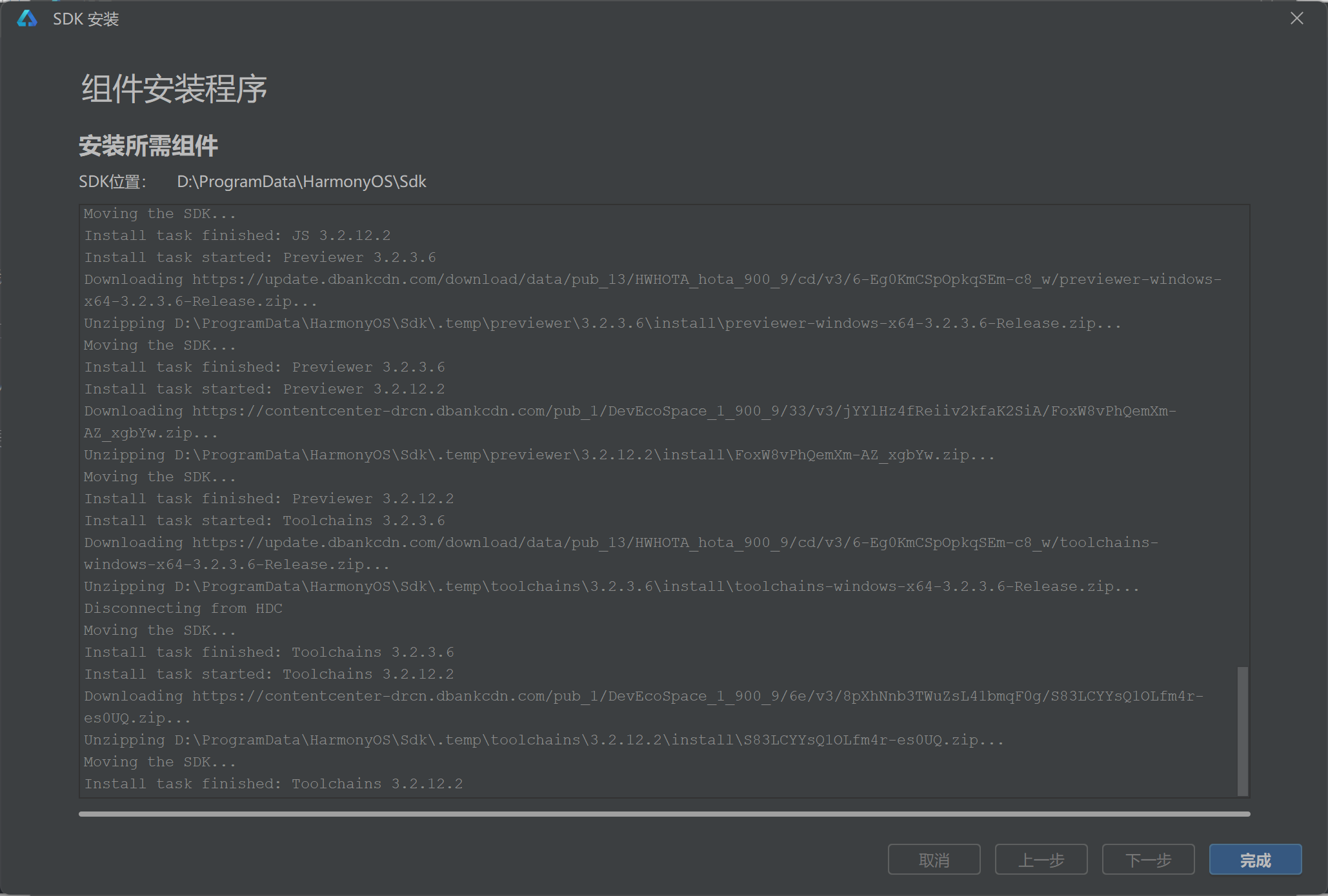Click the 取消 cancel button
The height and width of the screenshot is (896, 1328).
point(934,860)
